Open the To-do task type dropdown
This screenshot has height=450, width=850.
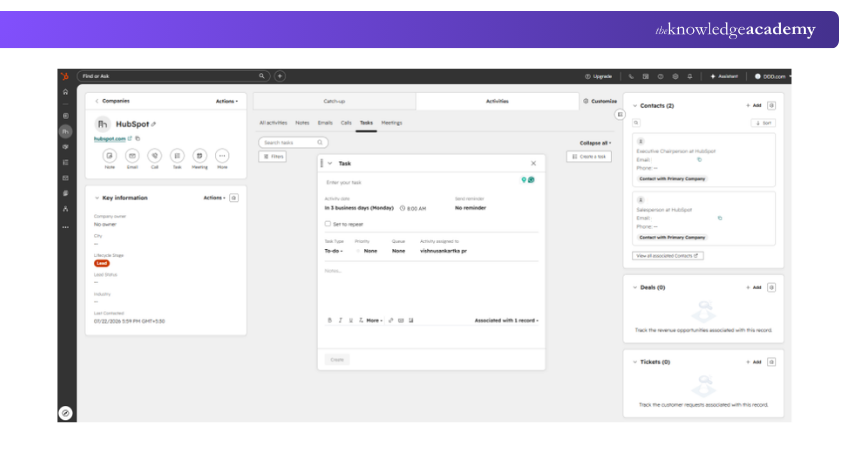click(x=333, y=251)
